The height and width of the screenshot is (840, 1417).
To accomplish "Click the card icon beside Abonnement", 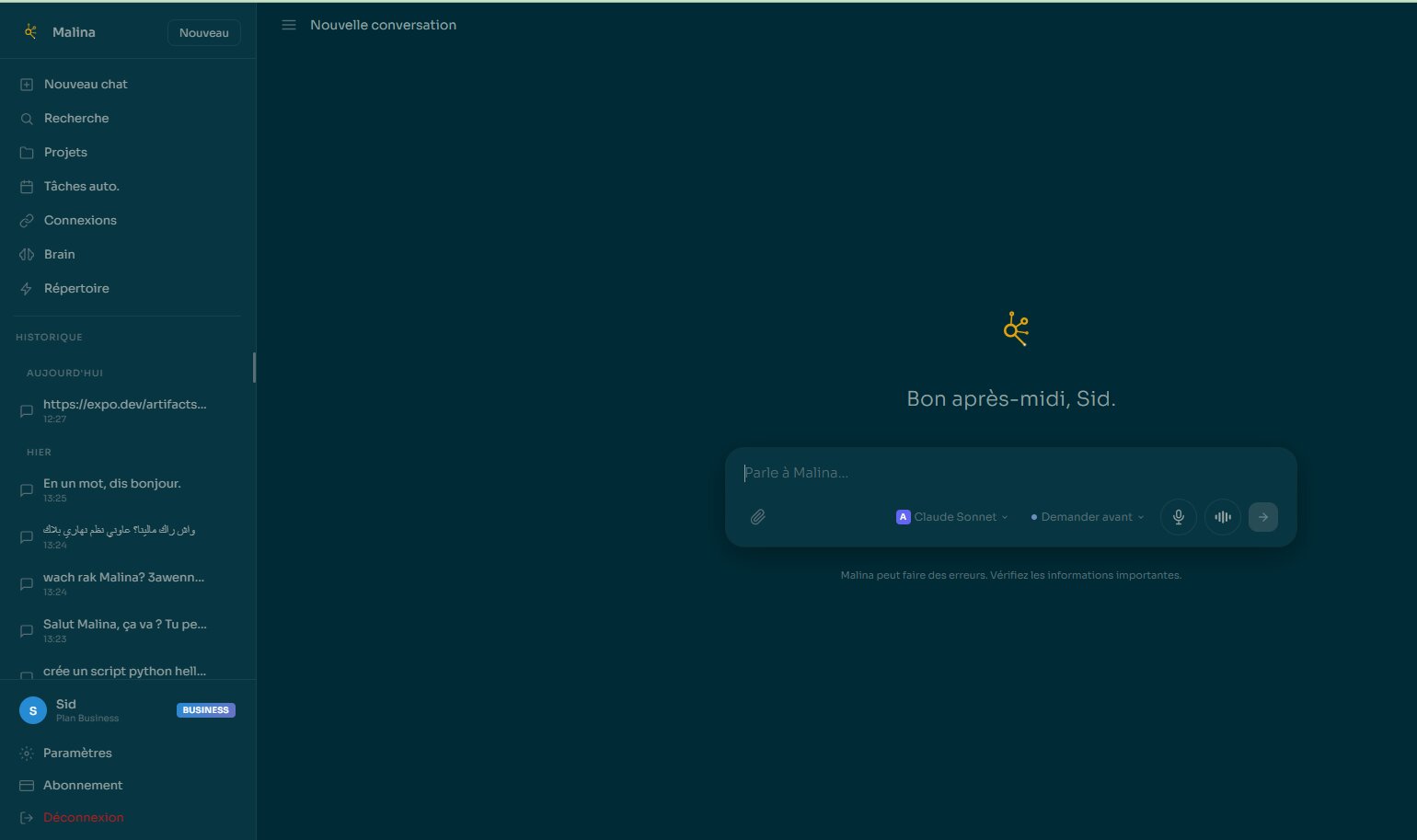I will point(27,786).
